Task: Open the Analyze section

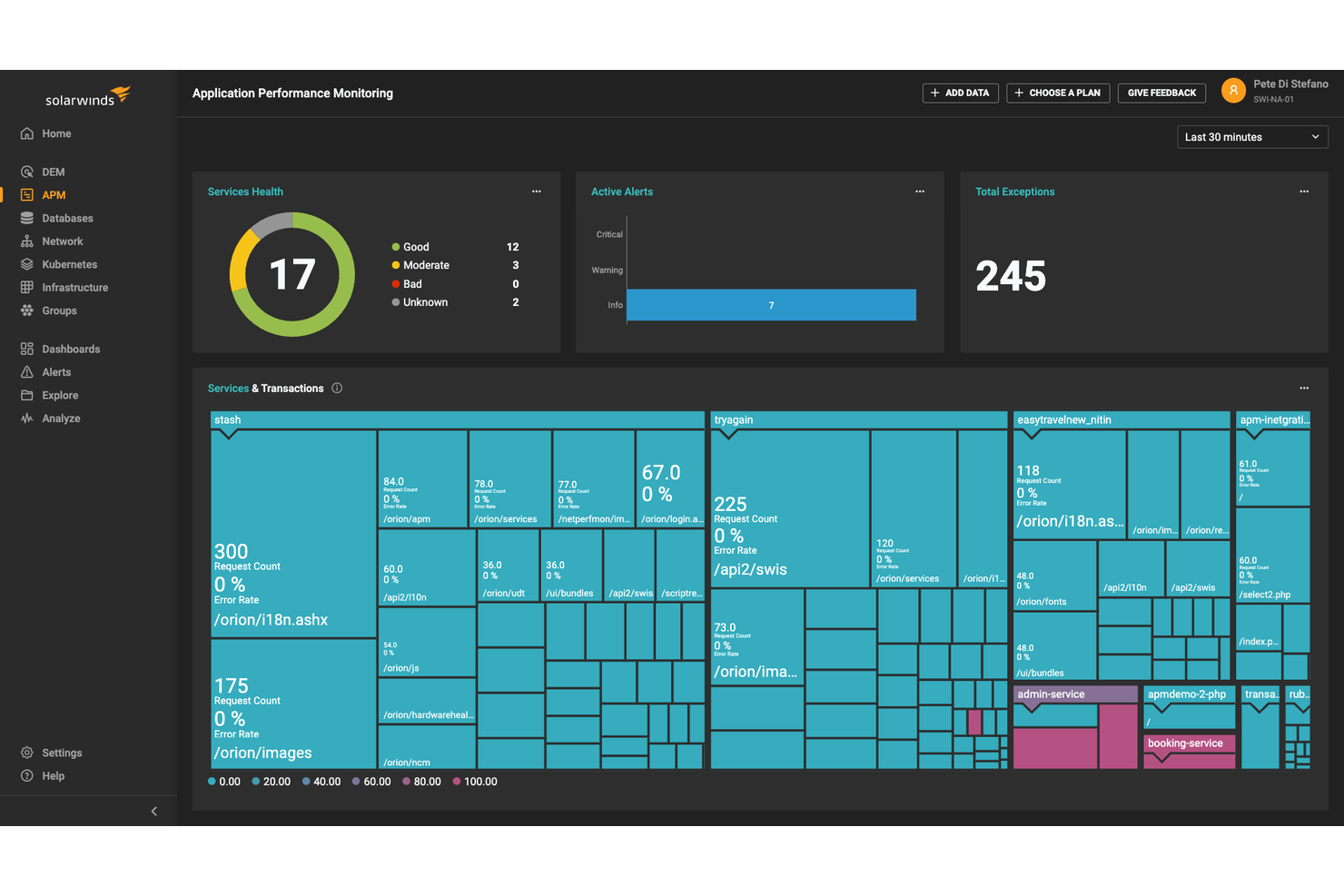Action: click(x=61, y=418)
